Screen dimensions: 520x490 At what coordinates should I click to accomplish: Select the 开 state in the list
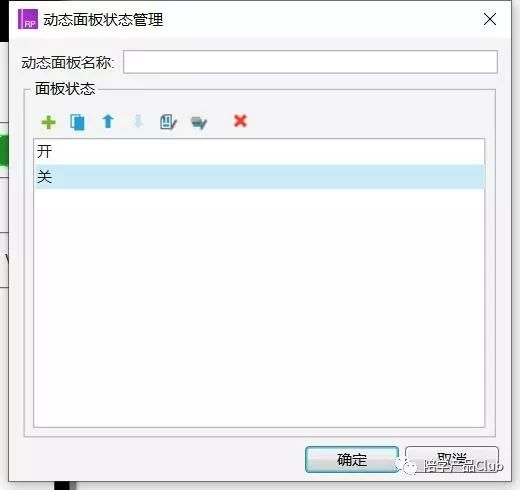pos(259,152)
